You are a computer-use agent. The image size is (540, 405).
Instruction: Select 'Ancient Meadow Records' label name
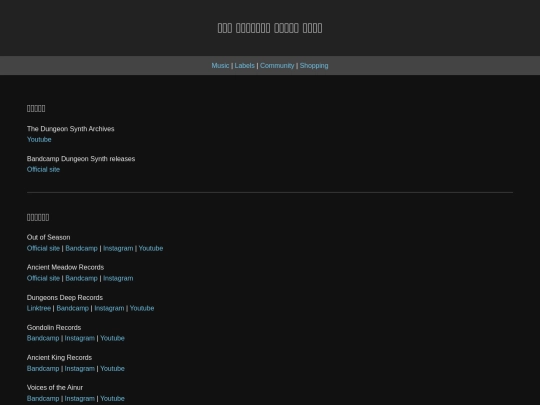[65, 267]
